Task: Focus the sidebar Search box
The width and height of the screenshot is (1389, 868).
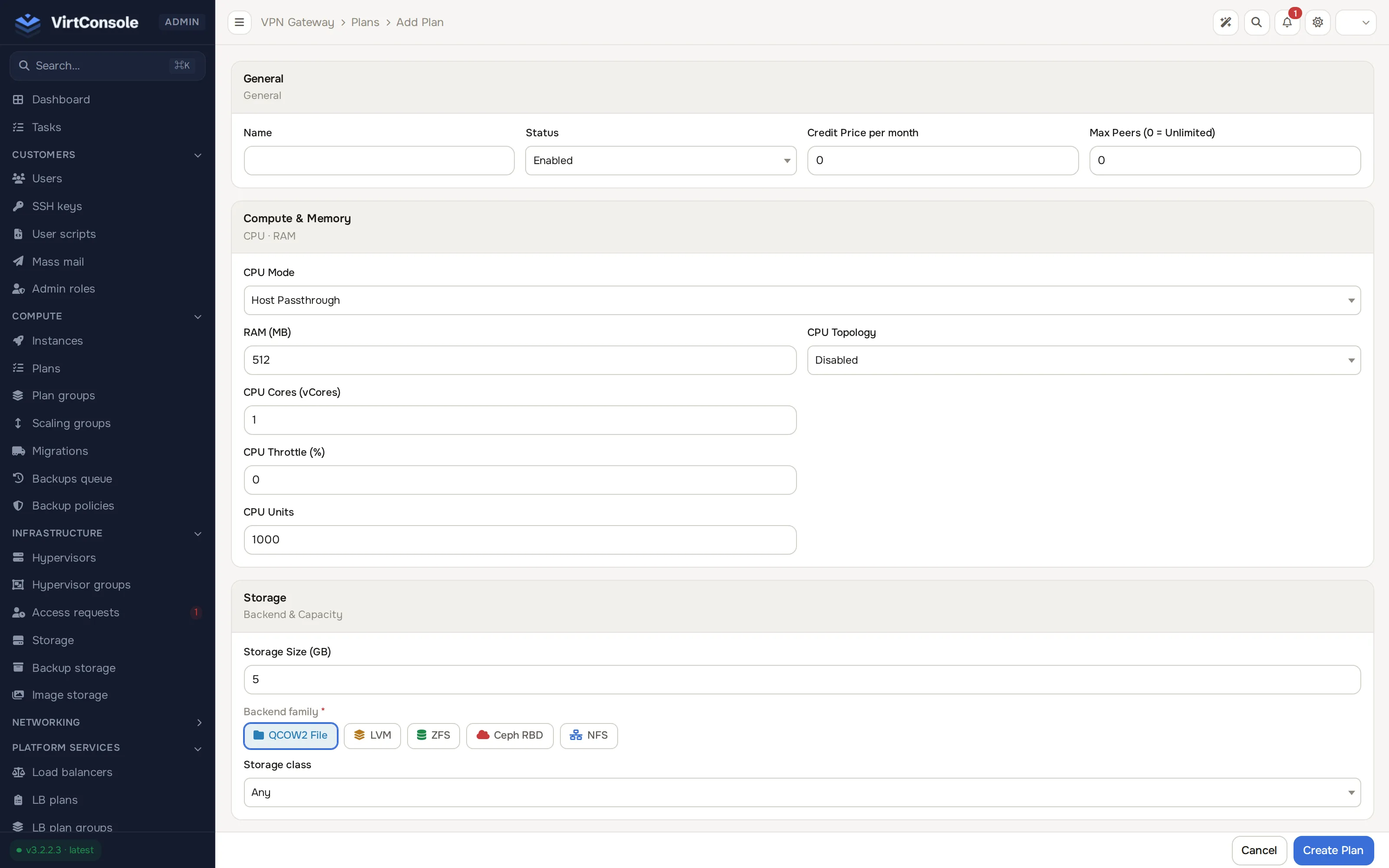Action: click(107, 66)
